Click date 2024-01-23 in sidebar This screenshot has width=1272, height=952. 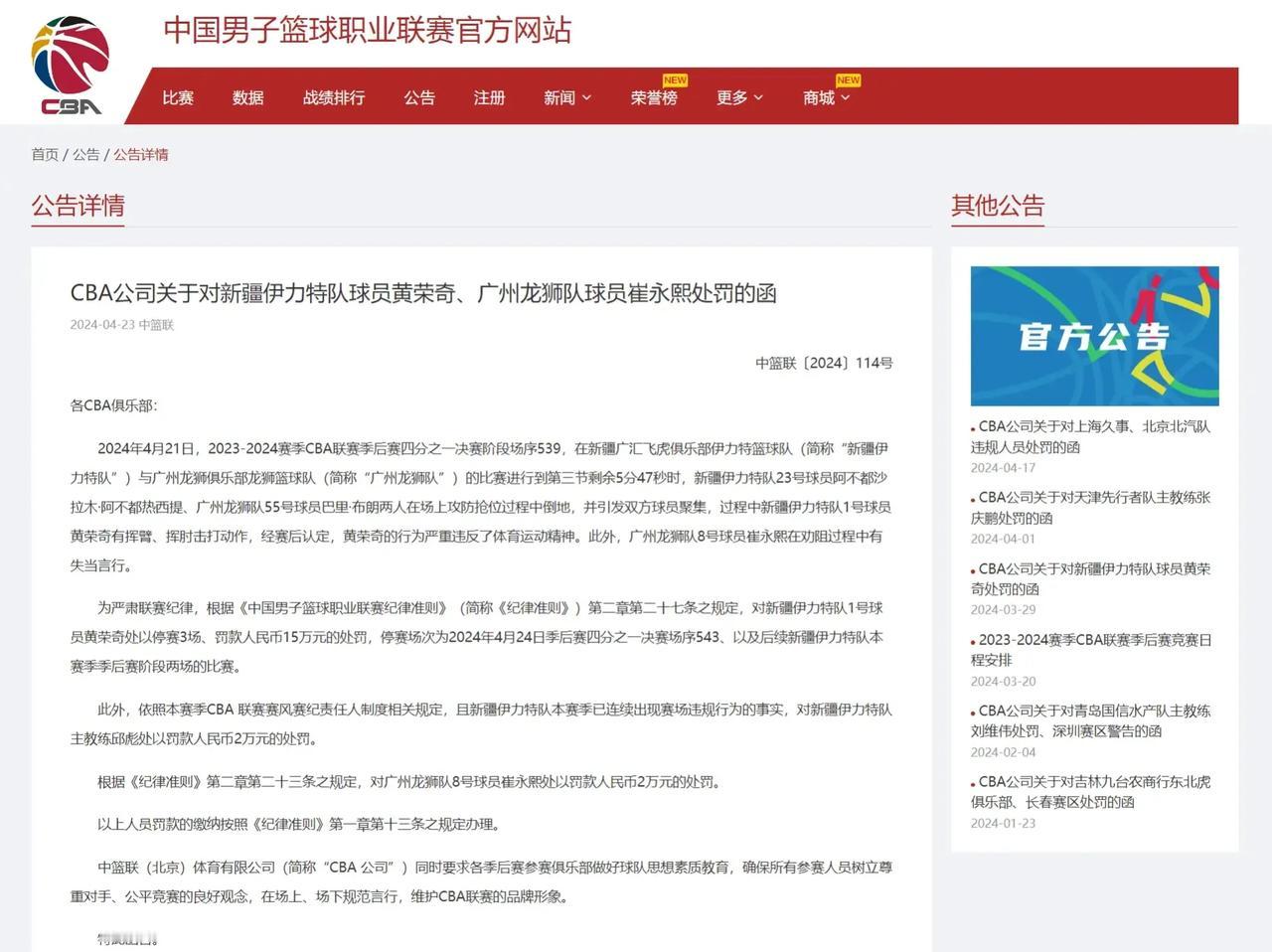click(1003, 823)
